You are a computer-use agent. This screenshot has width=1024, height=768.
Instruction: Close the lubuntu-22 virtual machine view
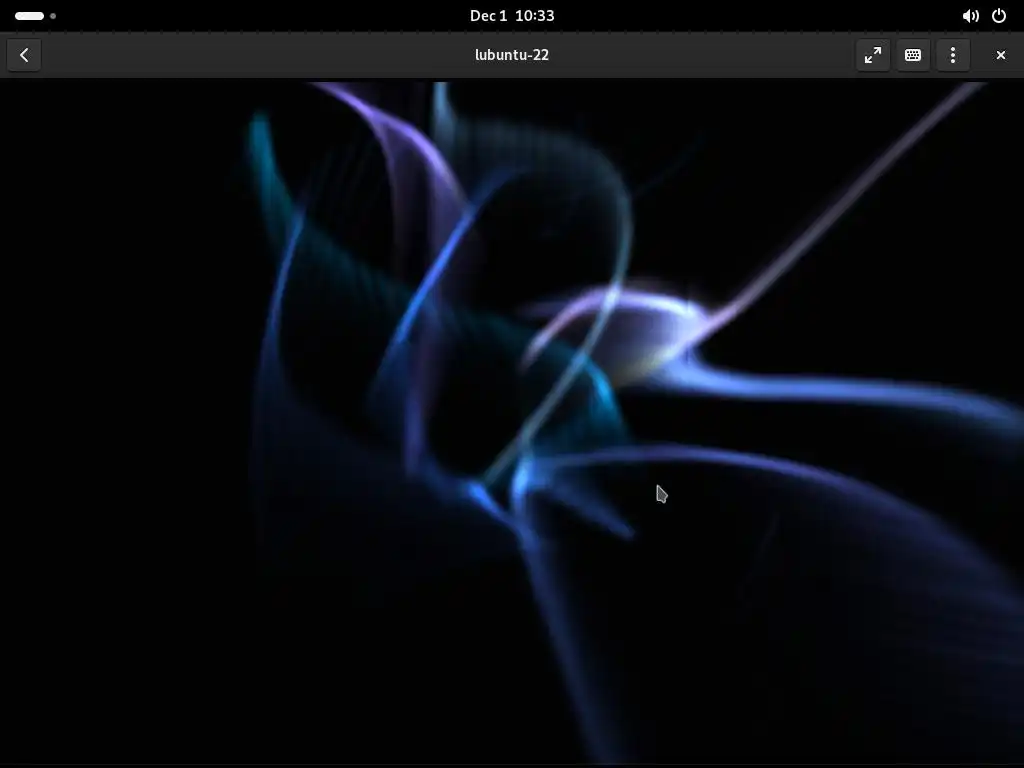click(x=1000, y=55)
